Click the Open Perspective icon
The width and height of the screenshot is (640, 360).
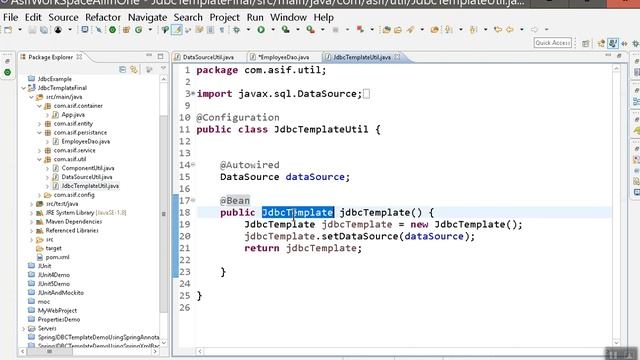[x=586, y=43]
